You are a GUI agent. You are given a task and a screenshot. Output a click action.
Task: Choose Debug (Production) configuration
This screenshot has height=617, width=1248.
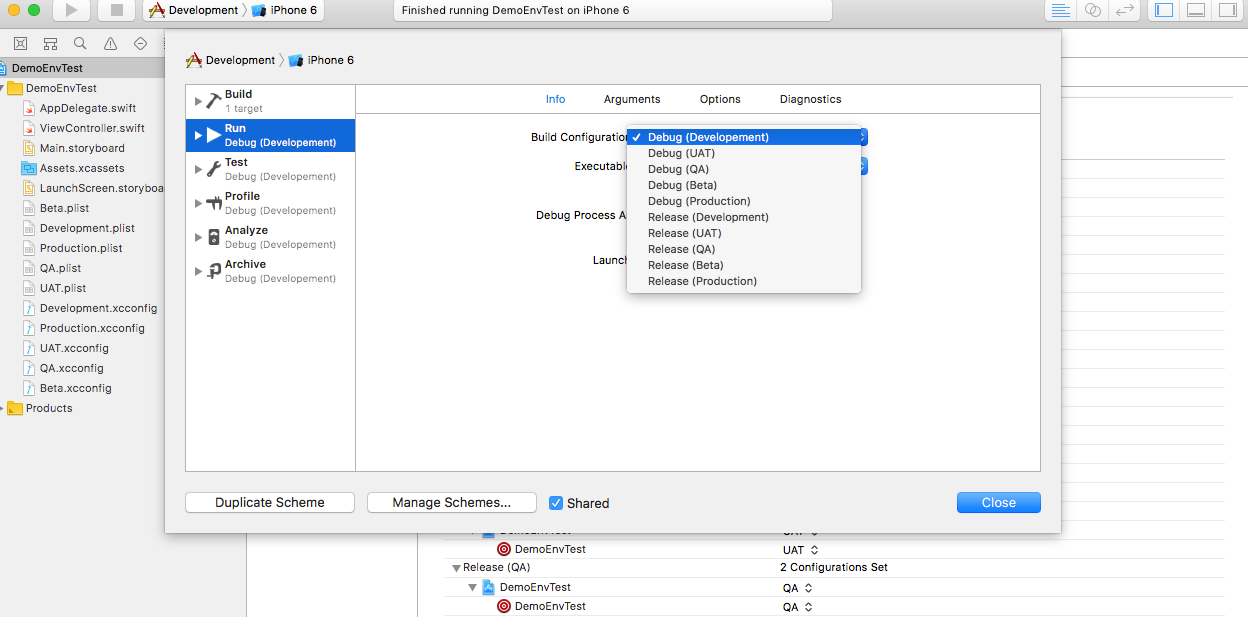[x=744, y=201]
